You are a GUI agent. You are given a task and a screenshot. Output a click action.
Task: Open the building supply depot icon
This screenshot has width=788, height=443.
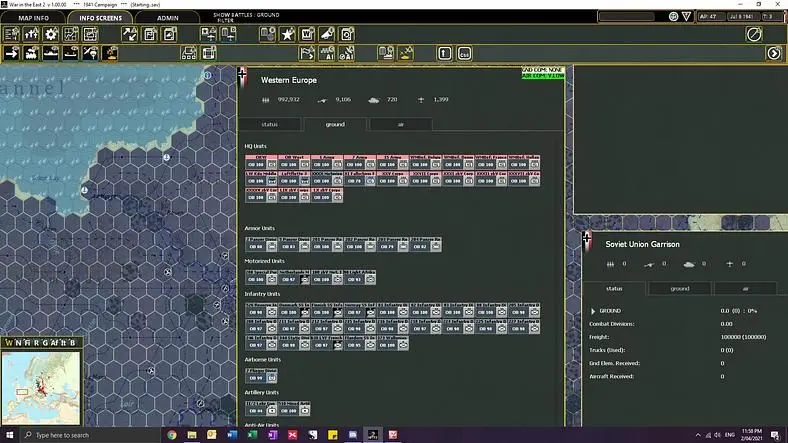point(209,53)
